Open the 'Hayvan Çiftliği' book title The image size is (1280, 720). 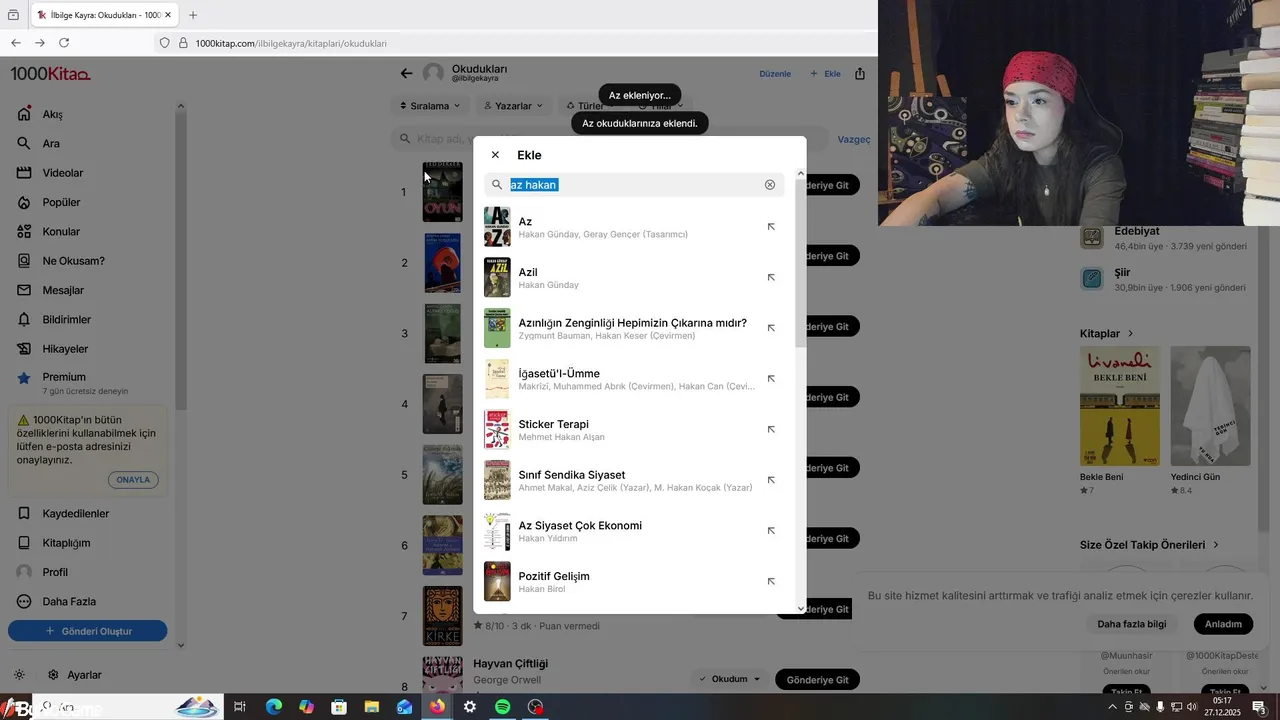[510, 663]
